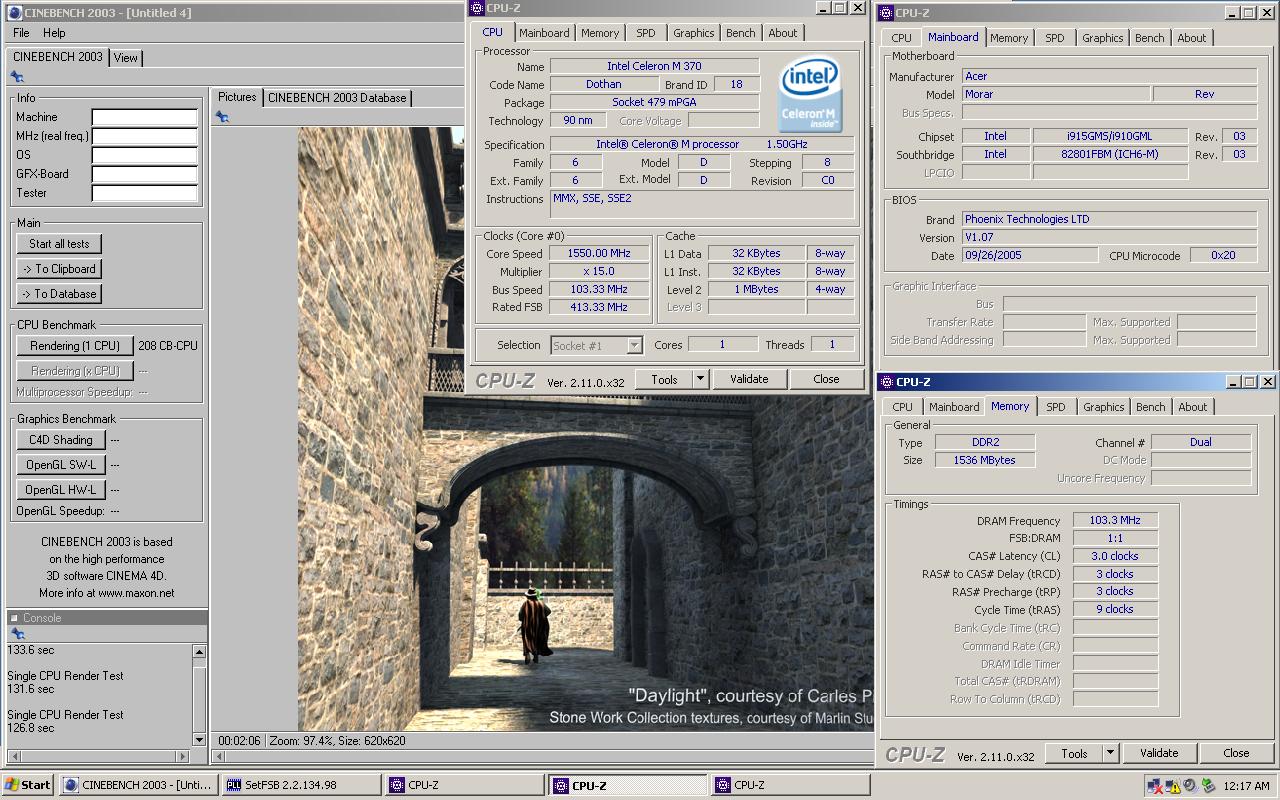The width and height of the screenshot is (1280, 800).
Task: Open Tools dropdown arrow in CPU-Z CPU window
Action: pos(700,379)
